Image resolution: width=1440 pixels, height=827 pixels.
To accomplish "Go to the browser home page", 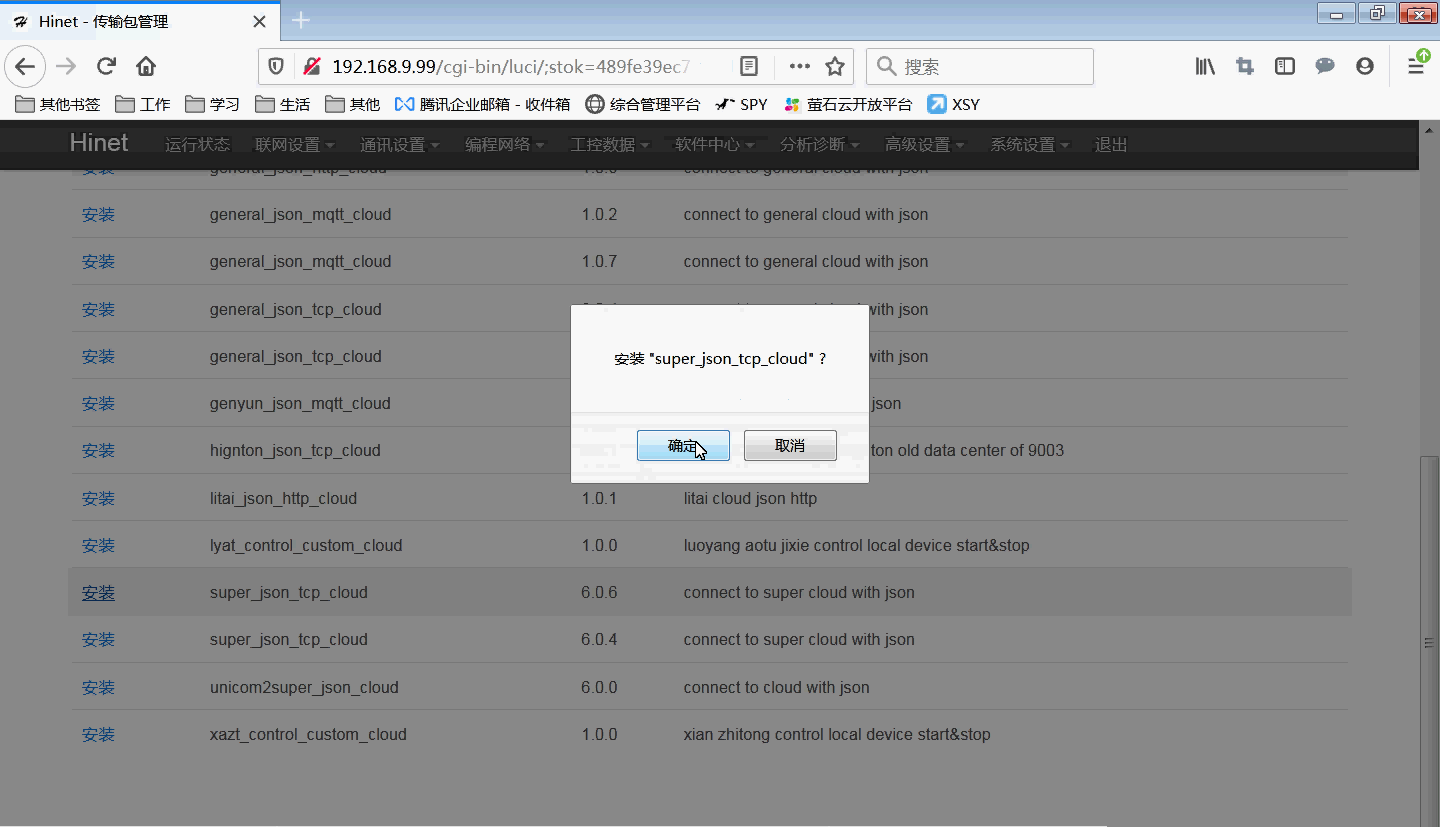I will [x=146, y=67].
